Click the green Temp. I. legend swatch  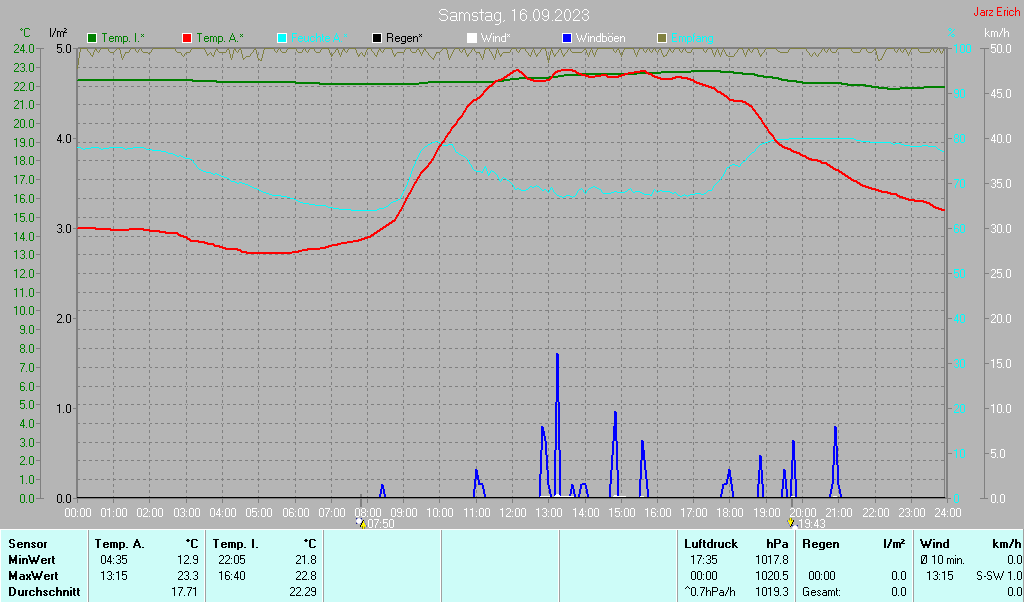92,39
